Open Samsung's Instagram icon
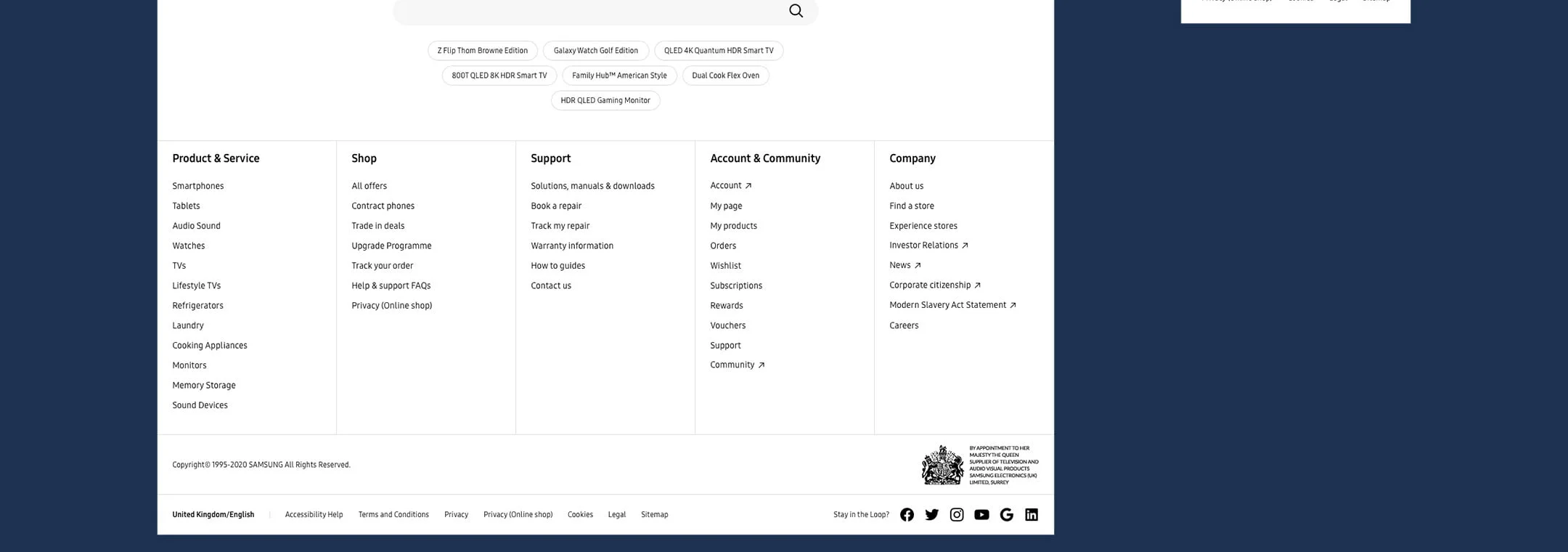Screen dimensions: 1568x552 pyautogui.click(x=957, y=515)
